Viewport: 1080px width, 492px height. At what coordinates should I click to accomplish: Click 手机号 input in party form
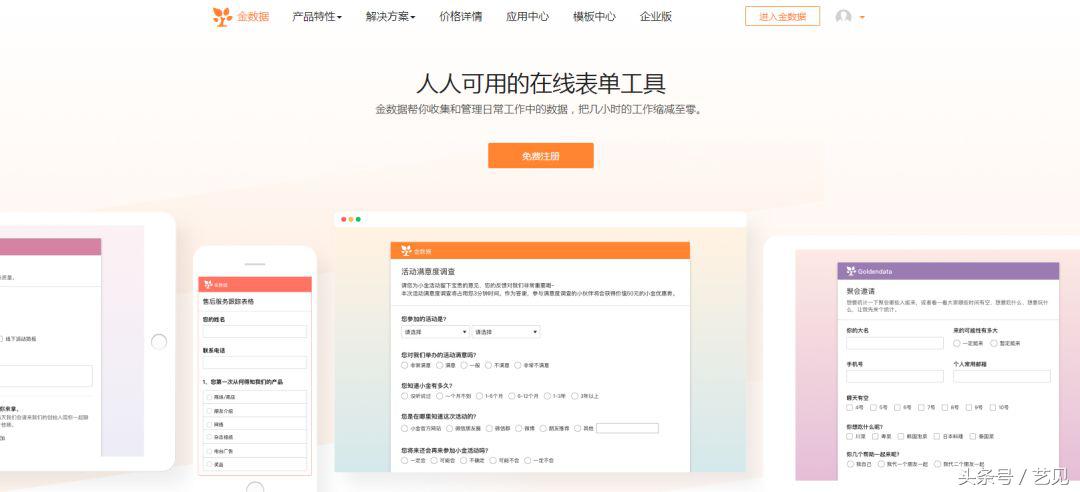895,376
